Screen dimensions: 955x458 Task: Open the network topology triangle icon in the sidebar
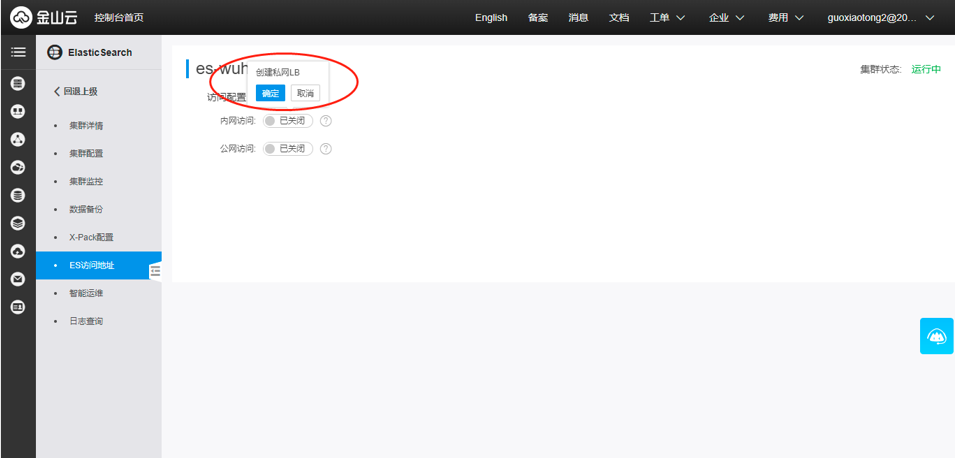click(x=18, y=139)
